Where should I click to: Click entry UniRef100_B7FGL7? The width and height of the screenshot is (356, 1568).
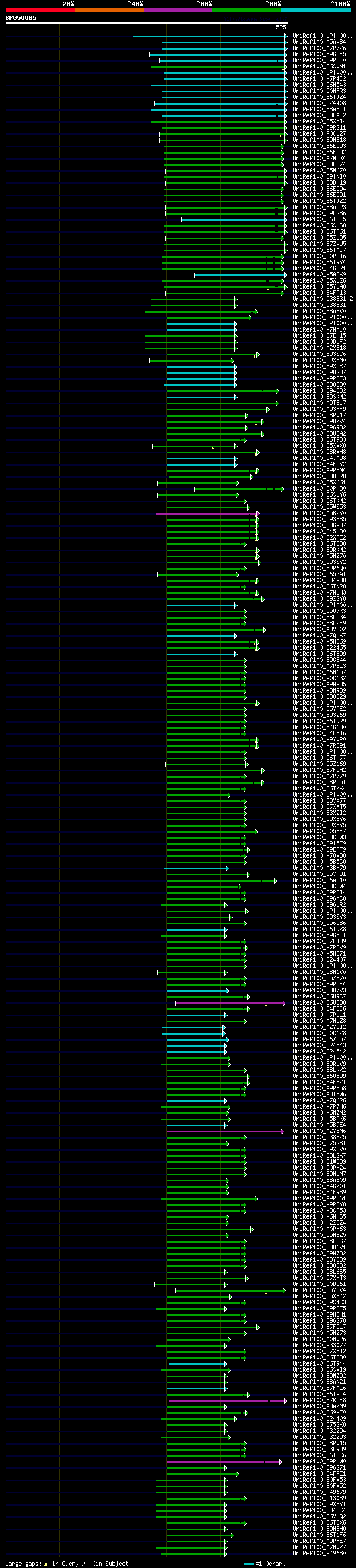tap(319, 1327)
